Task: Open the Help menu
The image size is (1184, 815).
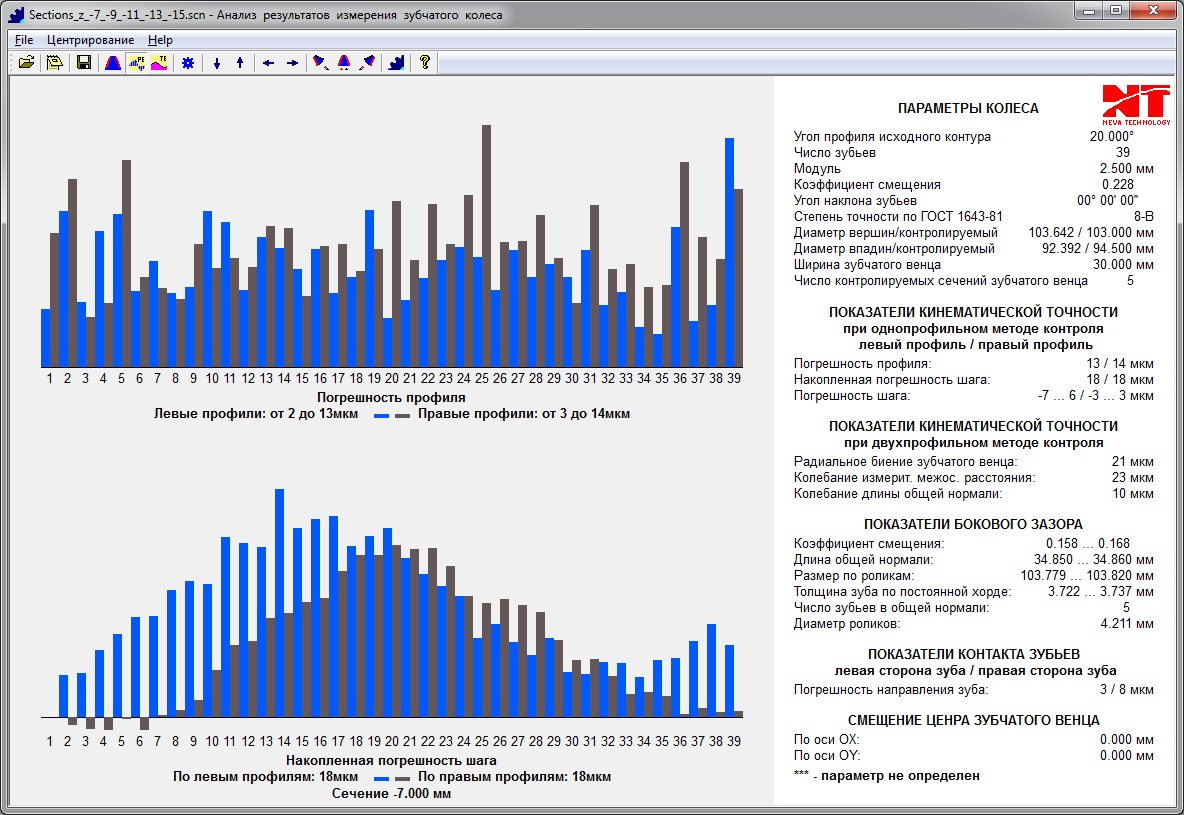Action: coord(160,40)
